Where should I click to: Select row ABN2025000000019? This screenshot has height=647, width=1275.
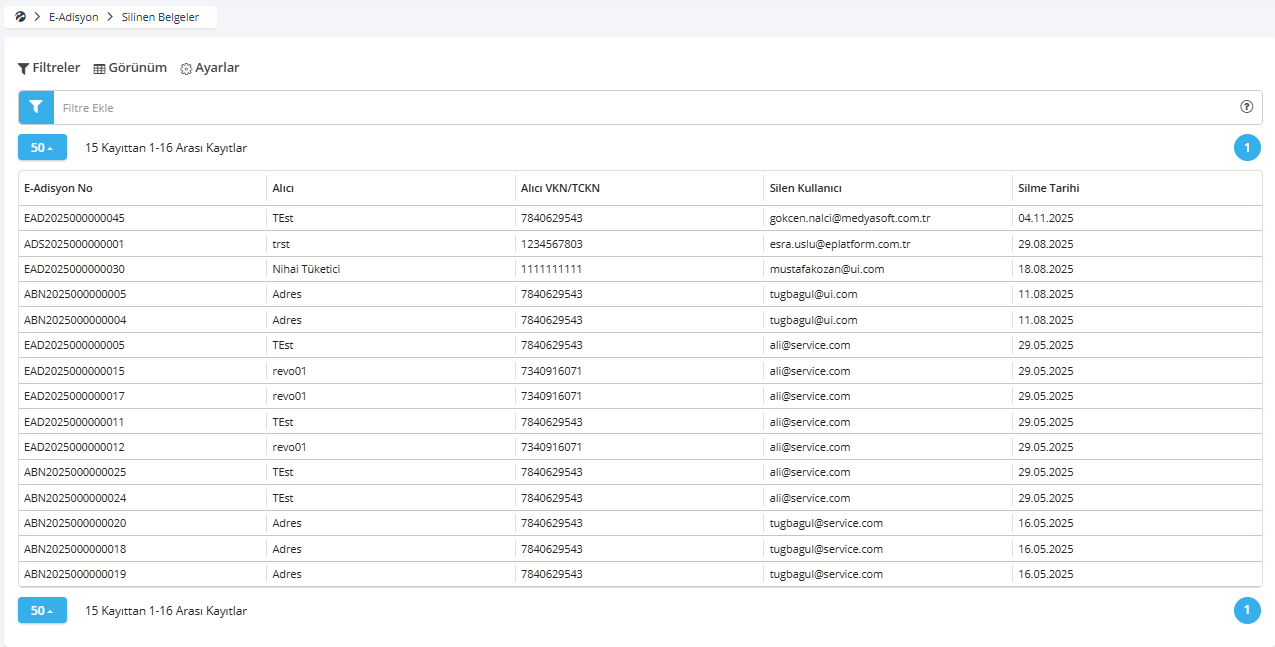point(640,574)
